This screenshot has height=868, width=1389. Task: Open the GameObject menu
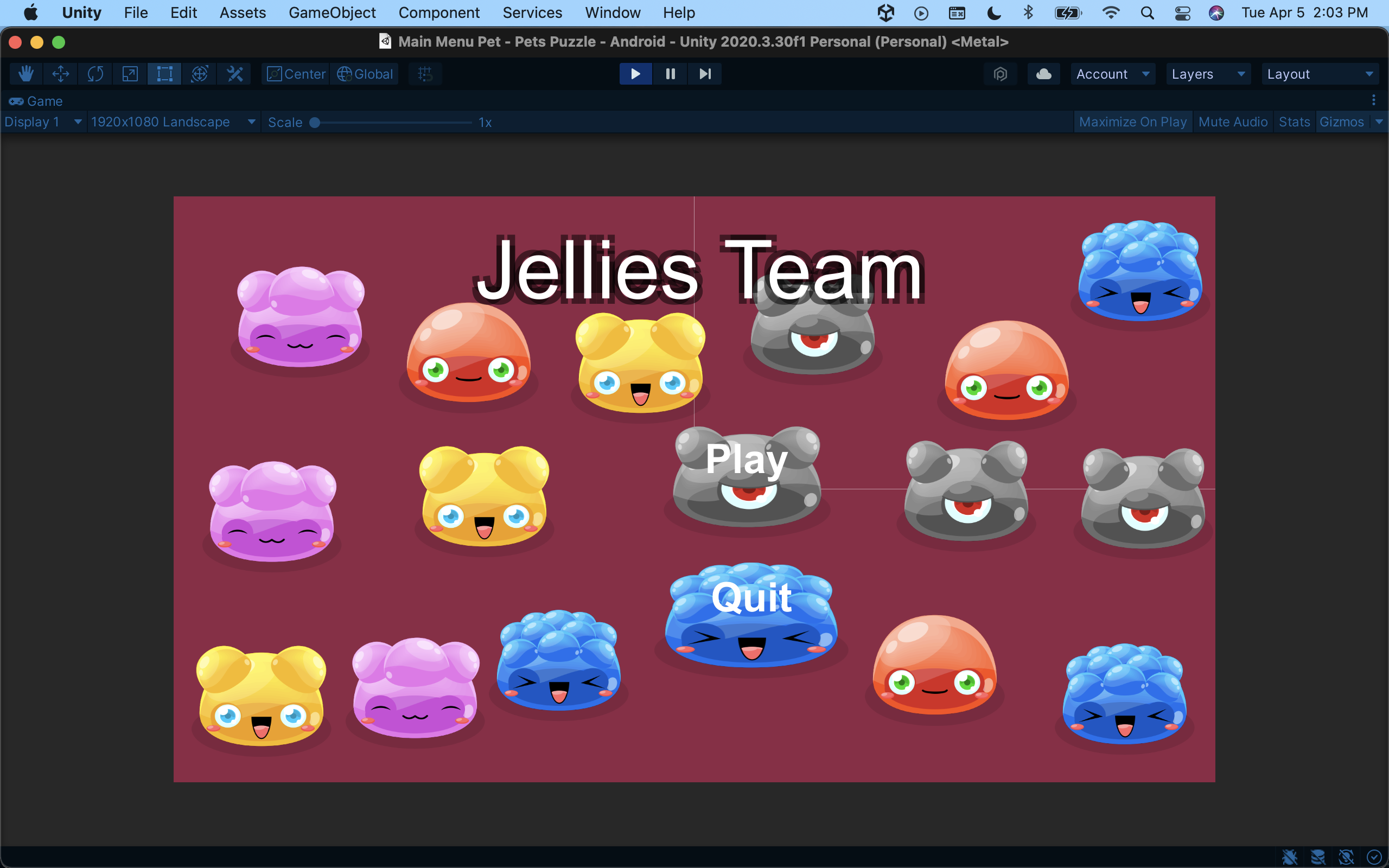click(332, 12)
